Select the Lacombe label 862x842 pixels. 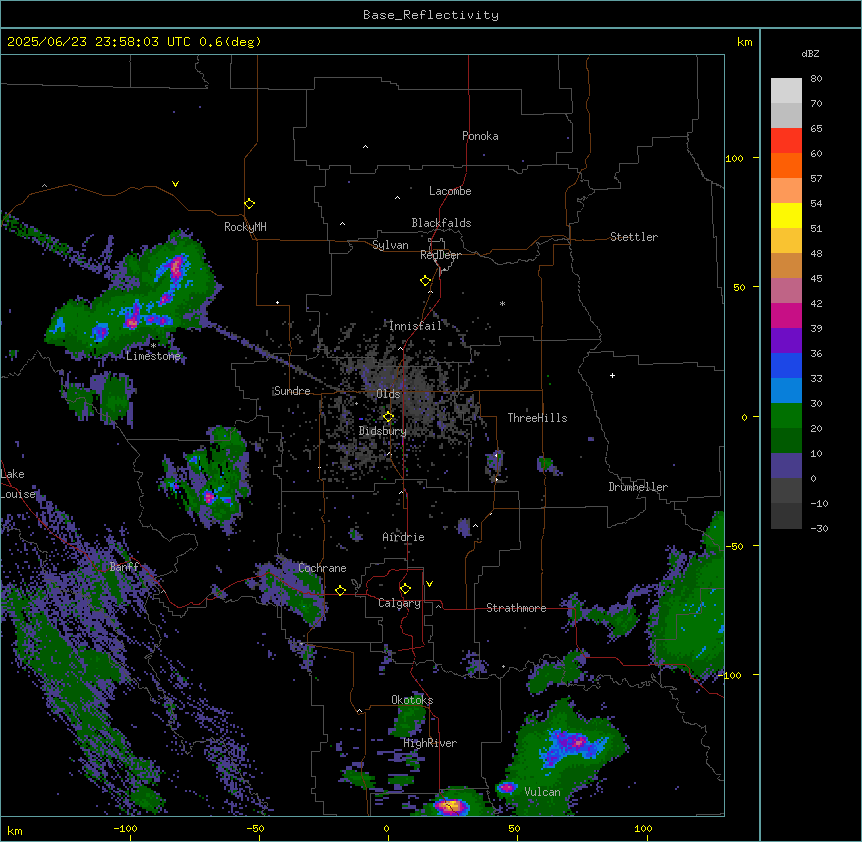450,191
